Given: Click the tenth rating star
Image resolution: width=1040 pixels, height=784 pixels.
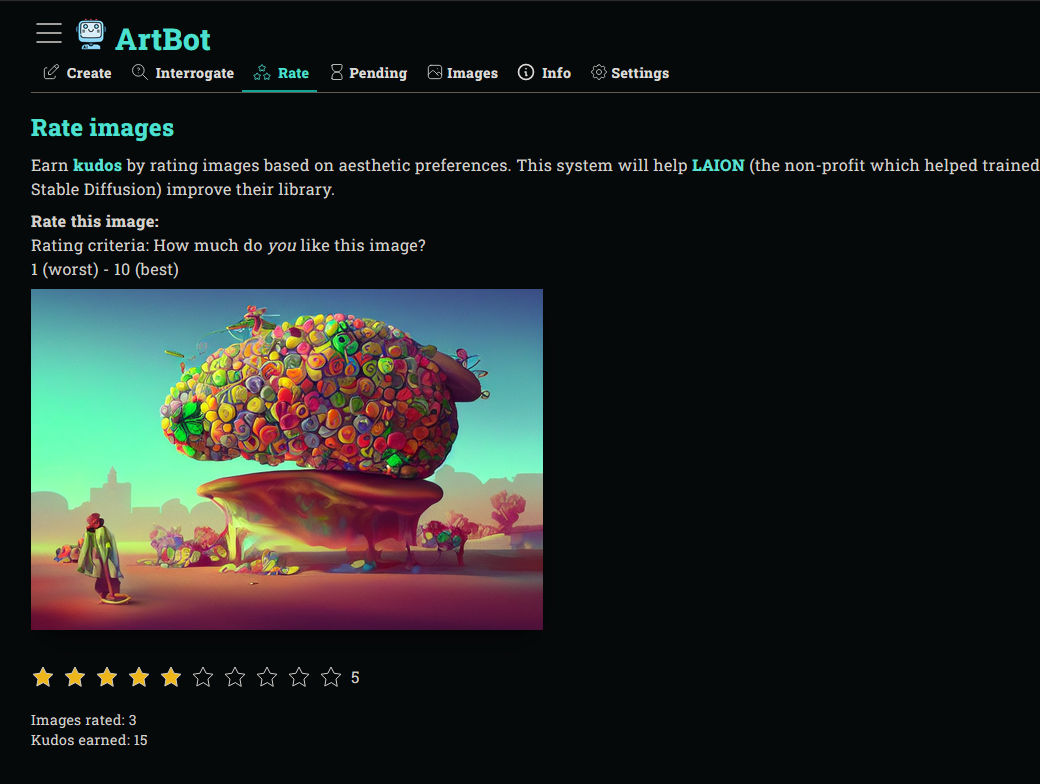Looking at the screenshot, I should click(x=331, y=677).
